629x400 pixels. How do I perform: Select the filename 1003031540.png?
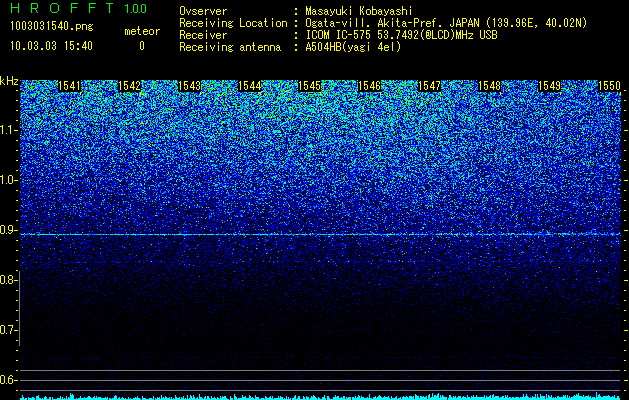(51, 27)
